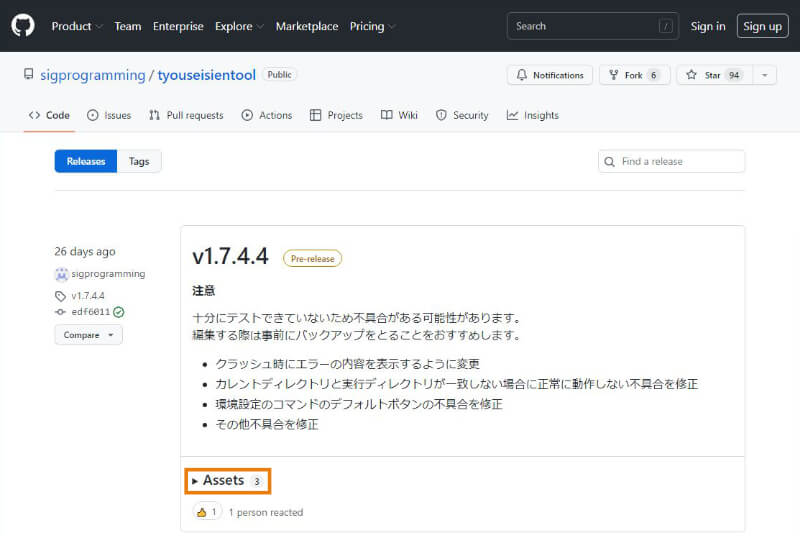This screenshot has height=536, width=800.
Task: Click the Sign in link
Action: point(708,26)
